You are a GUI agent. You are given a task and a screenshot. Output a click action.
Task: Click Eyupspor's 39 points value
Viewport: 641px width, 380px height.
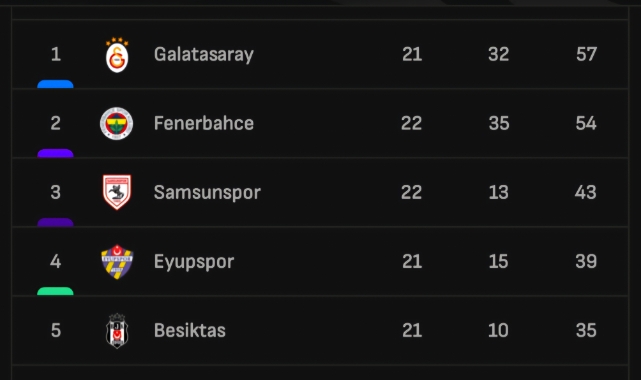[586, 262]
